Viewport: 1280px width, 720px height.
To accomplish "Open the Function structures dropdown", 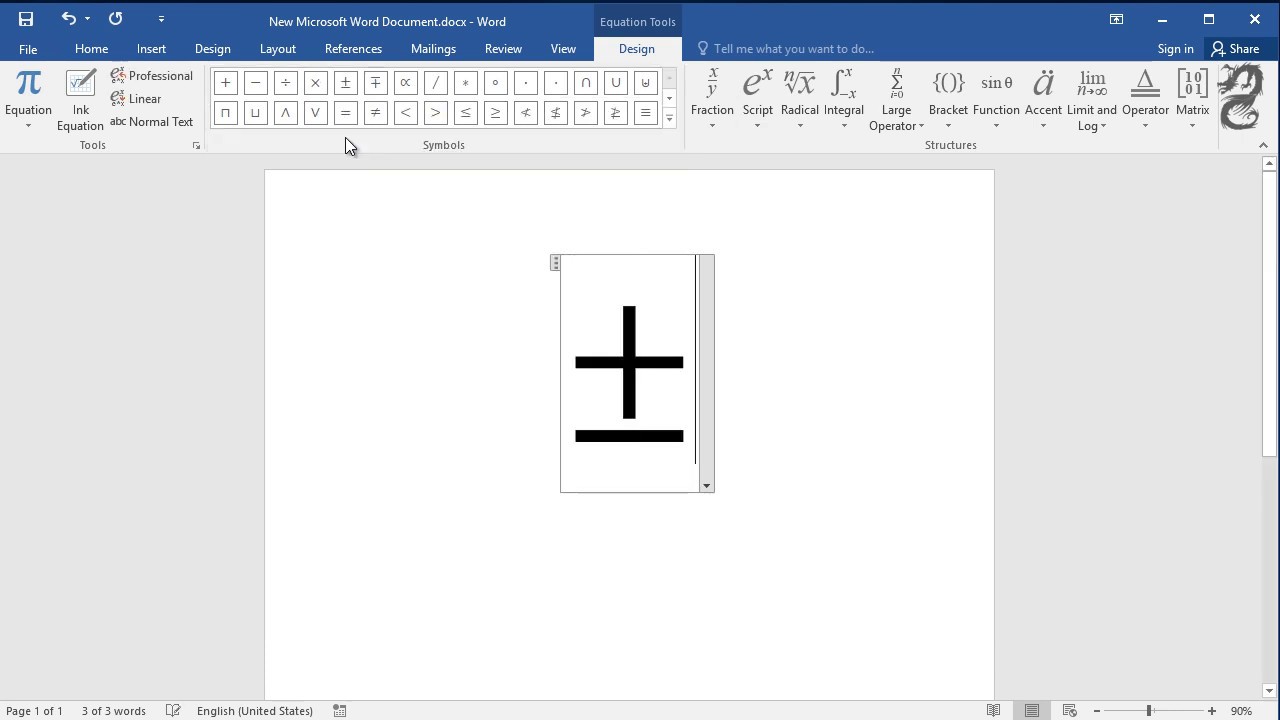I will pyautogui.click(x=996, y=100).
